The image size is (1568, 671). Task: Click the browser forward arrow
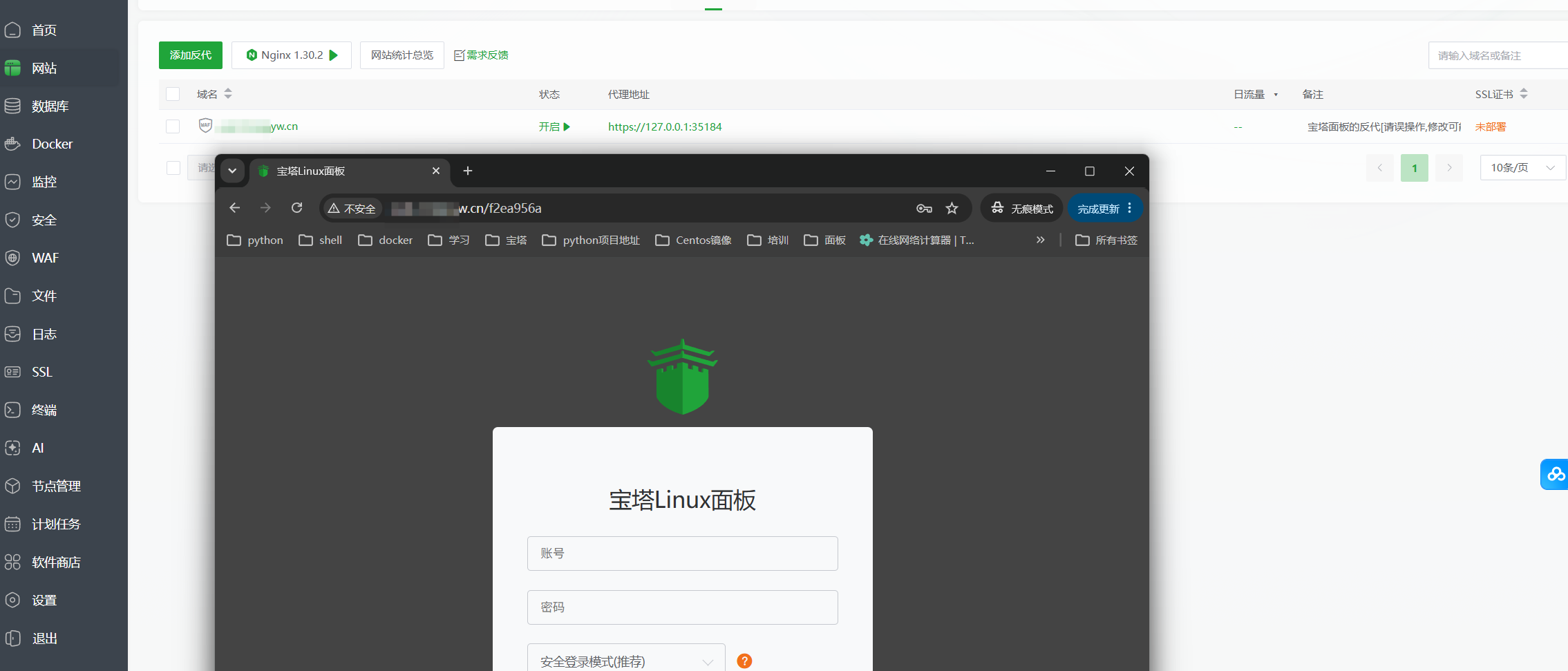265,208
